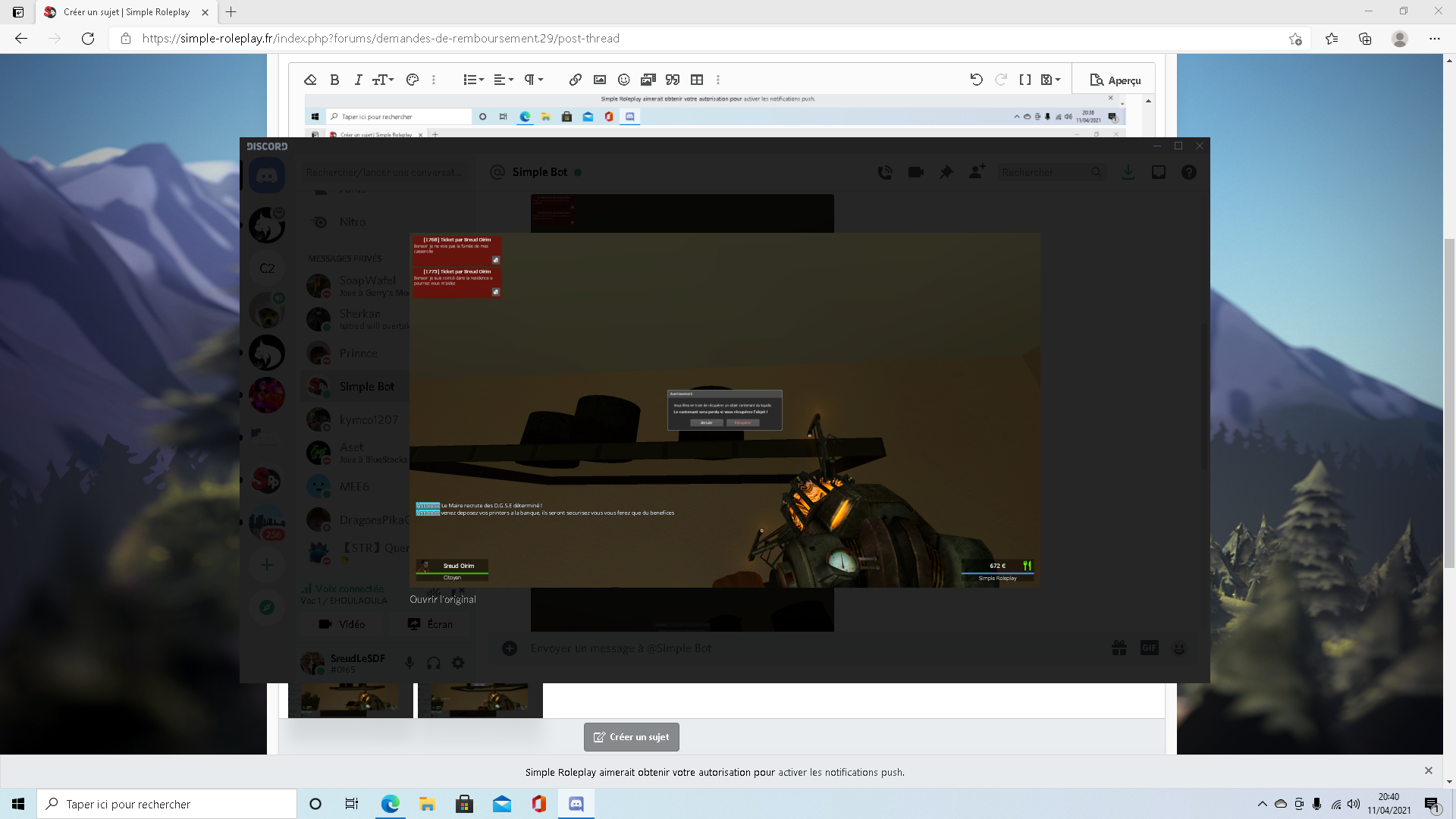The height and width of the screenshot is (819, 1456).
Task: Click the browser page vertical scrollbar
Action: pos(1449,403)
